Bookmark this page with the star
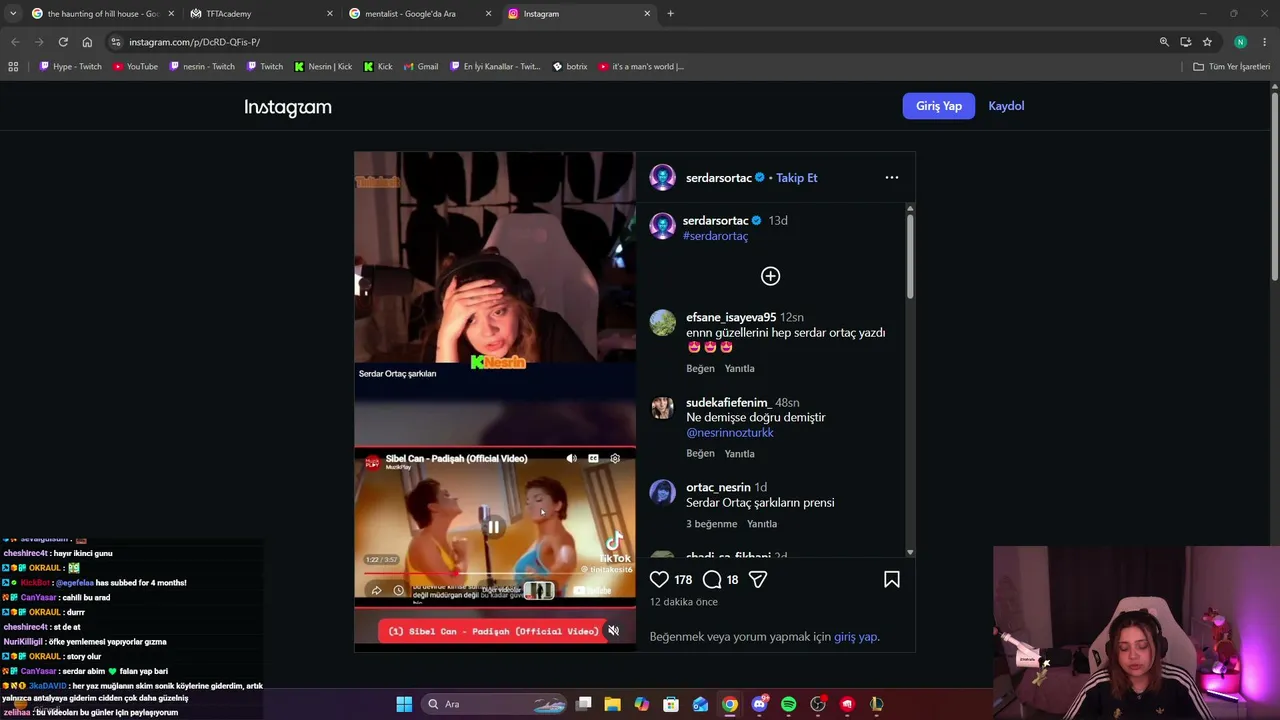The width and height of the screenshot is (1280, 720). click(1207, 42)
